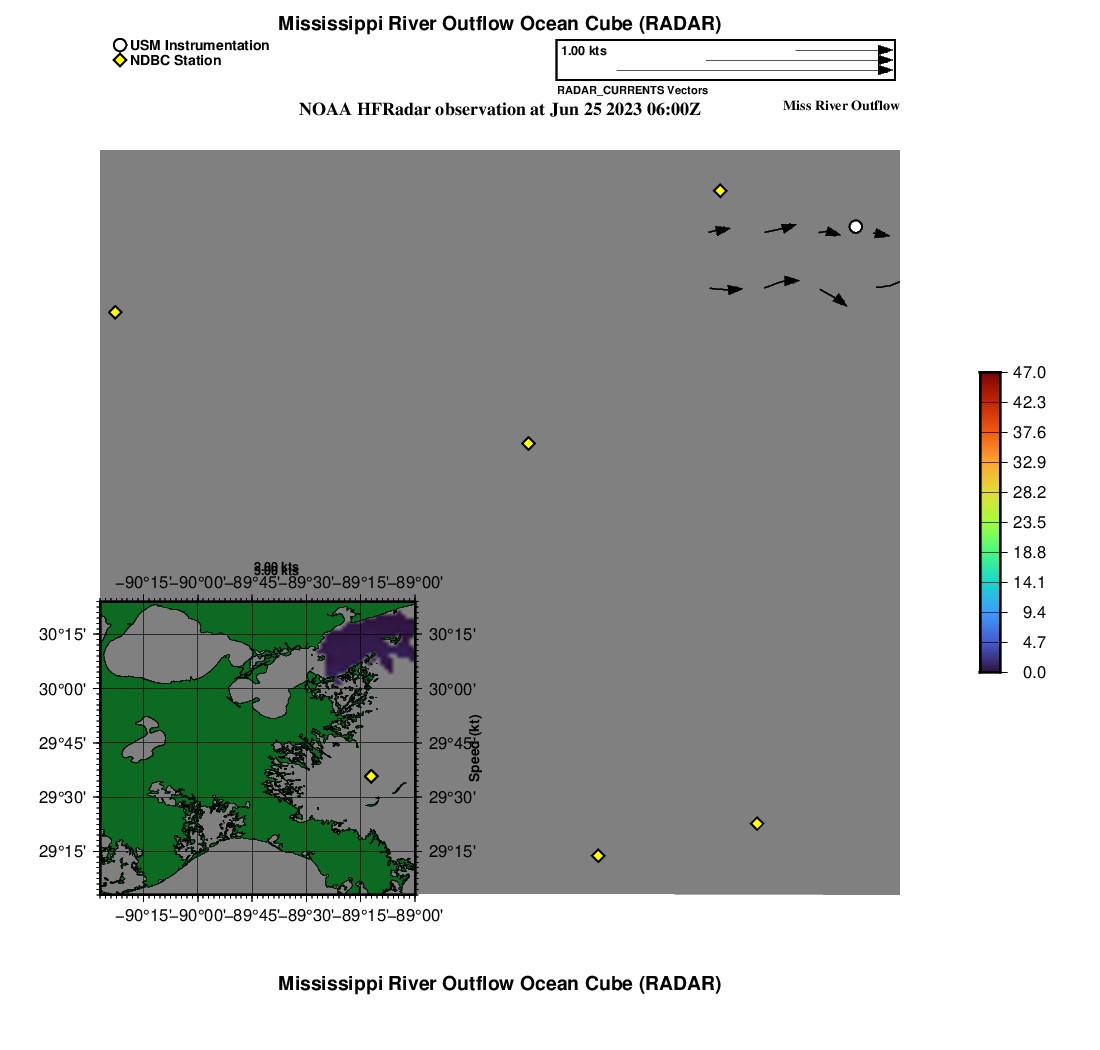Click the 'USM Instrumentation' legend text
The image size is (1100, 1050).
(x=199, y=46)
